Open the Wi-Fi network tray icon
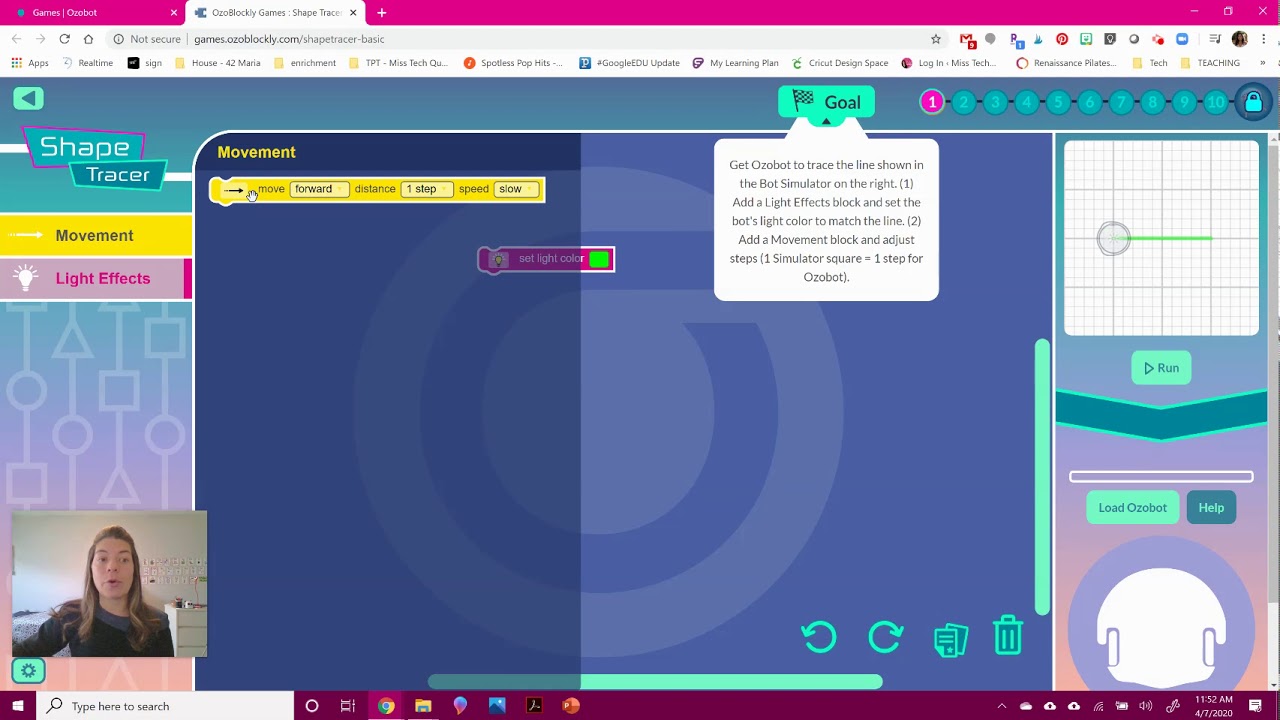This screenshot has height=720, width=1280. pyautogui.click(x=1098, y=706)
